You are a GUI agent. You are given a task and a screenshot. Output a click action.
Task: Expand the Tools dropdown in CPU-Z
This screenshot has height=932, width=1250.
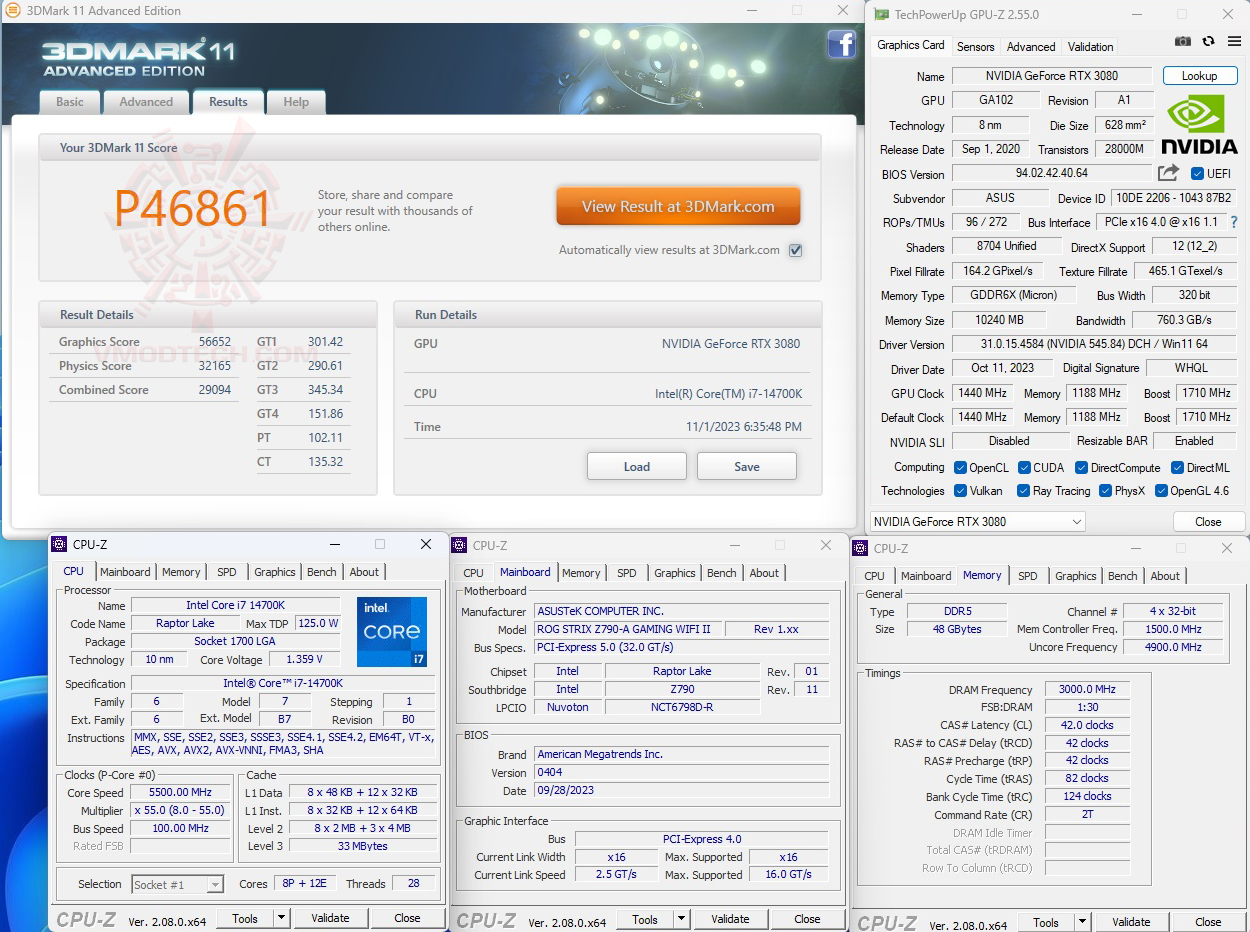(x=281, y=917)
